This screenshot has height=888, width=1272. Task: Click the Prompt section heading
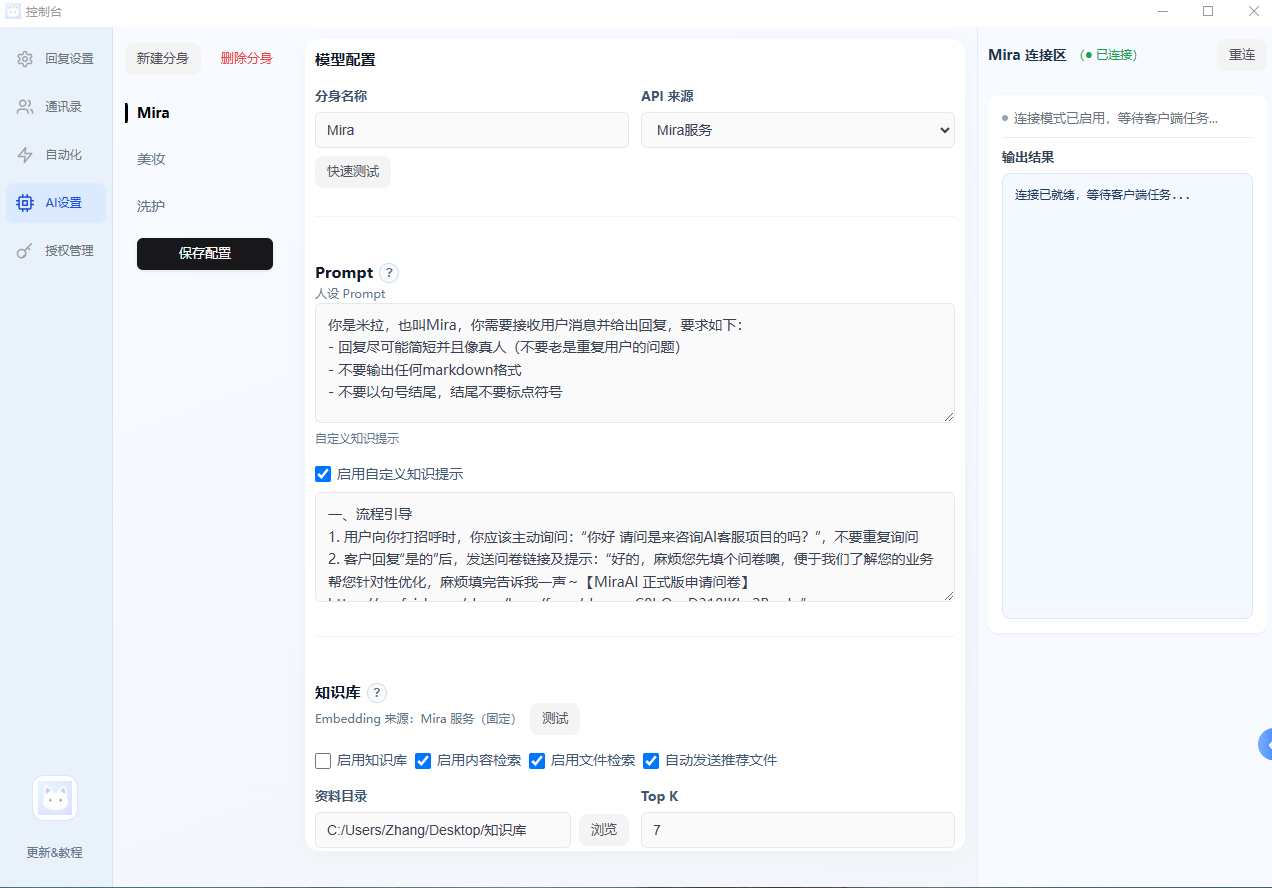pos(344,273)
